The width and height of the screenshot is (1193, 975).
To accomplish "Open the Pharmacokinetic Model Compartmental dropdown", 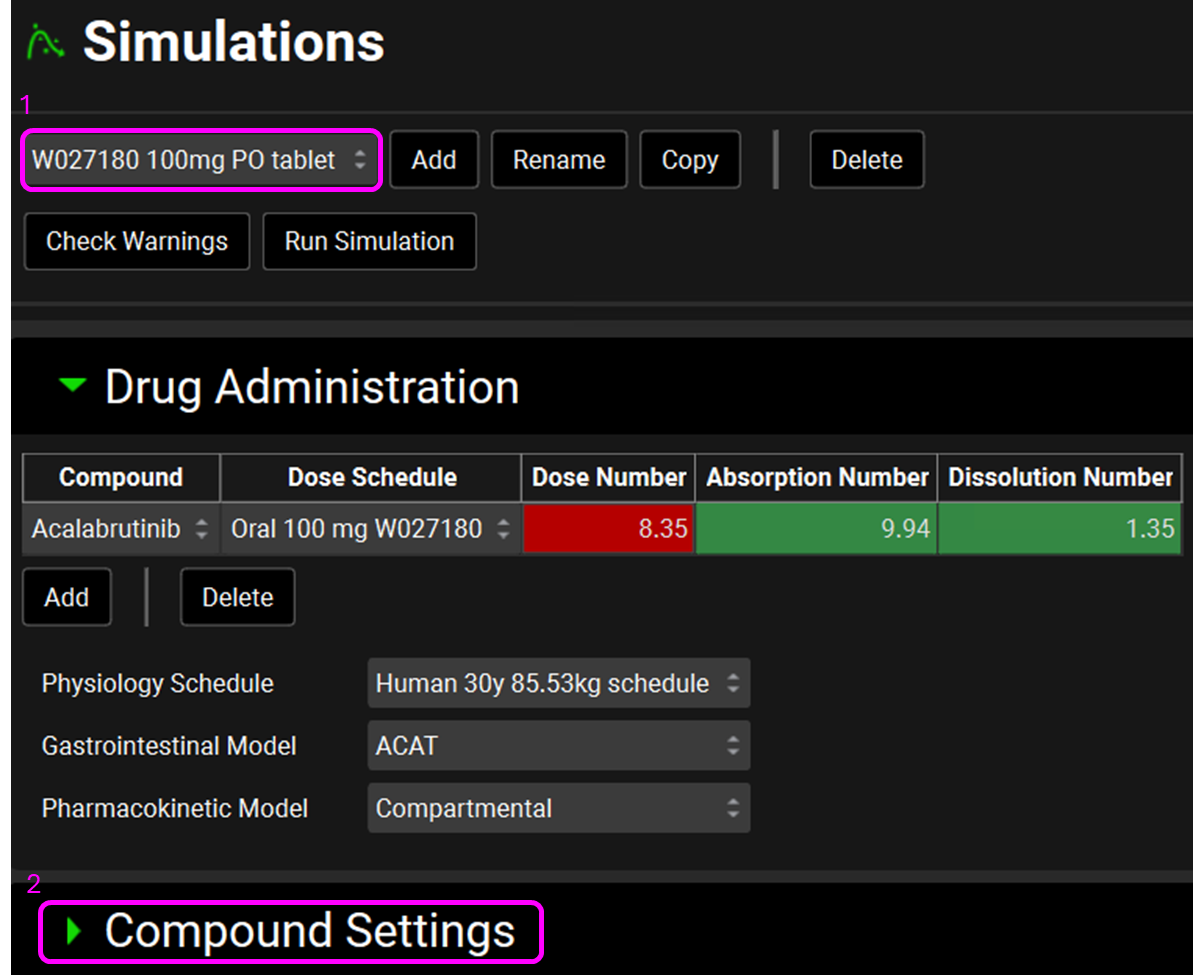I will [558, 808].
